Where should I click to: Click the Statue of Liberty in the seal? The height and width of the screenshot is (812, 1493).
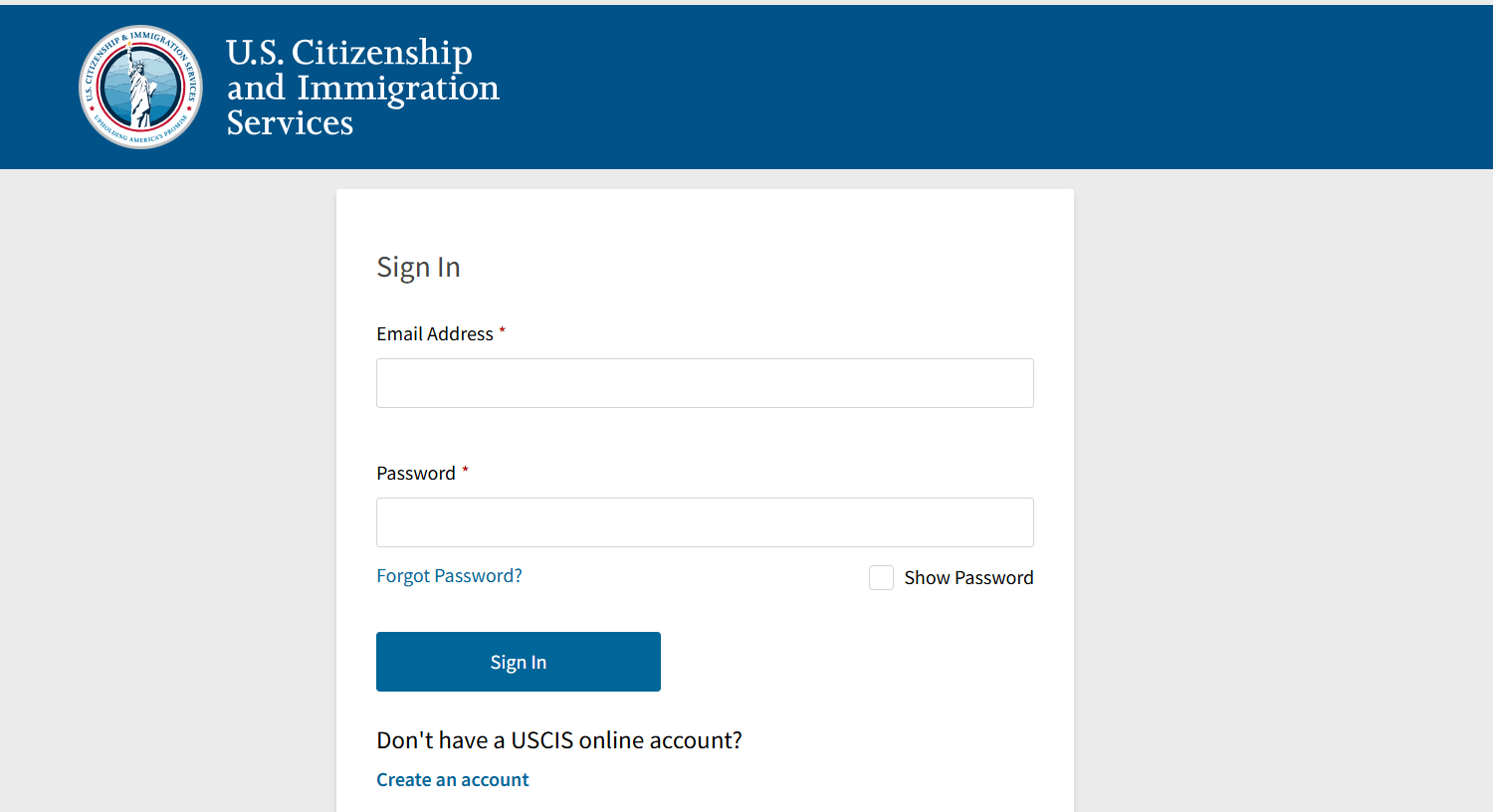tap(140, 92)
